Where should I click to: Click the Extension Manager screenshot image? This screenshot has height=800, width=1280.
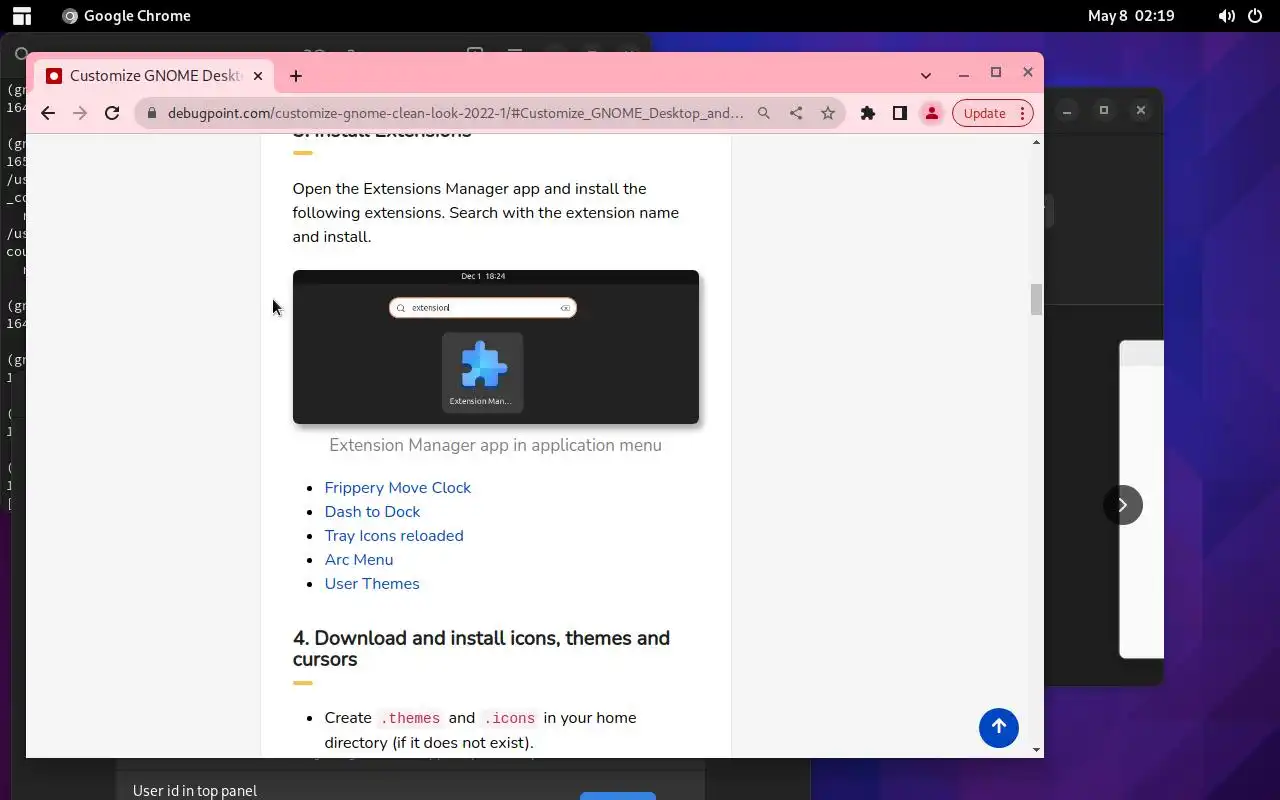496,347
